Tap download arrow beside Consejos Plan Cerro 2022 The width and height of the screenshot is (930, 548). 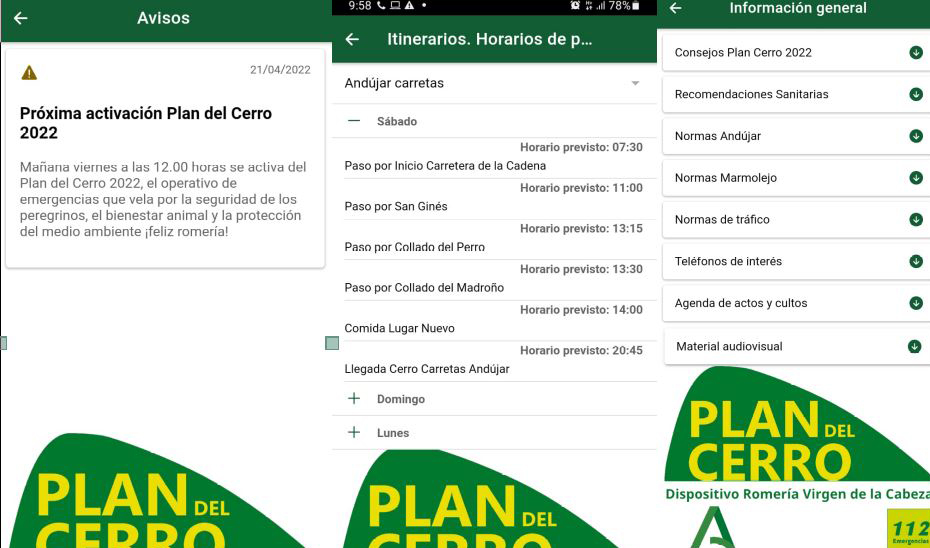(x=914, y=53)
